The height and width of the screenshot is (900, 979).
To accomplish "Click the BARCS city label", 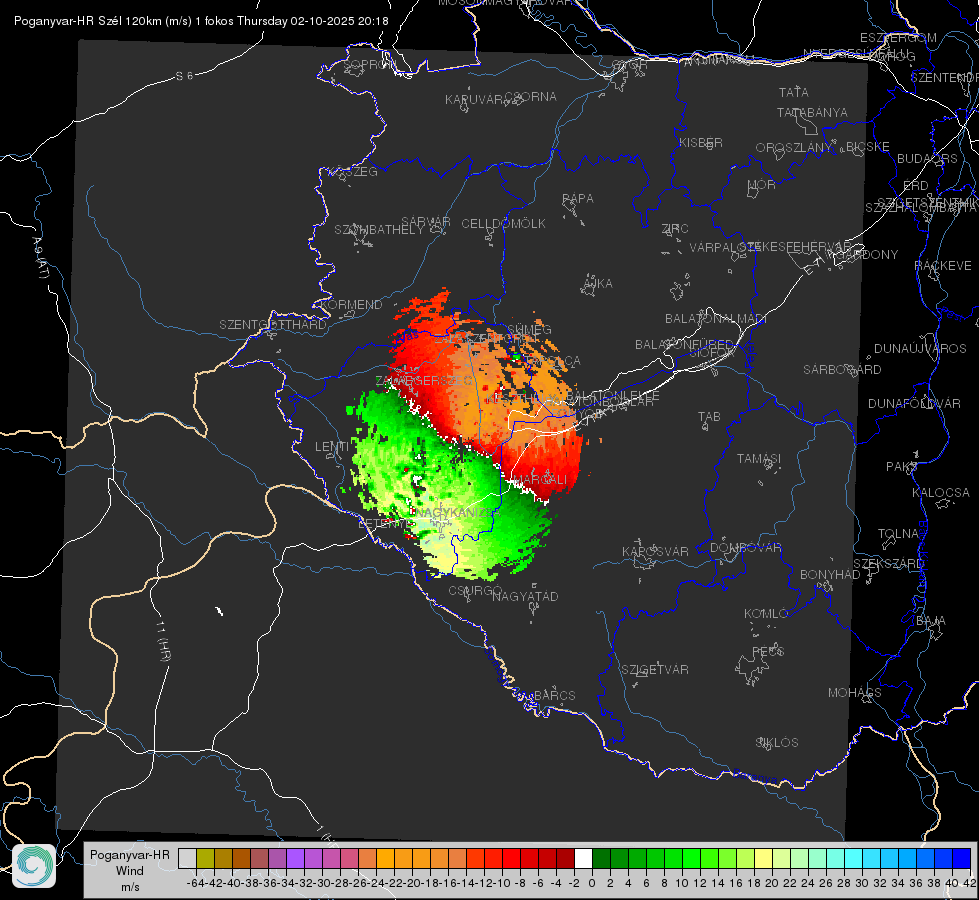I will [554, 695].
